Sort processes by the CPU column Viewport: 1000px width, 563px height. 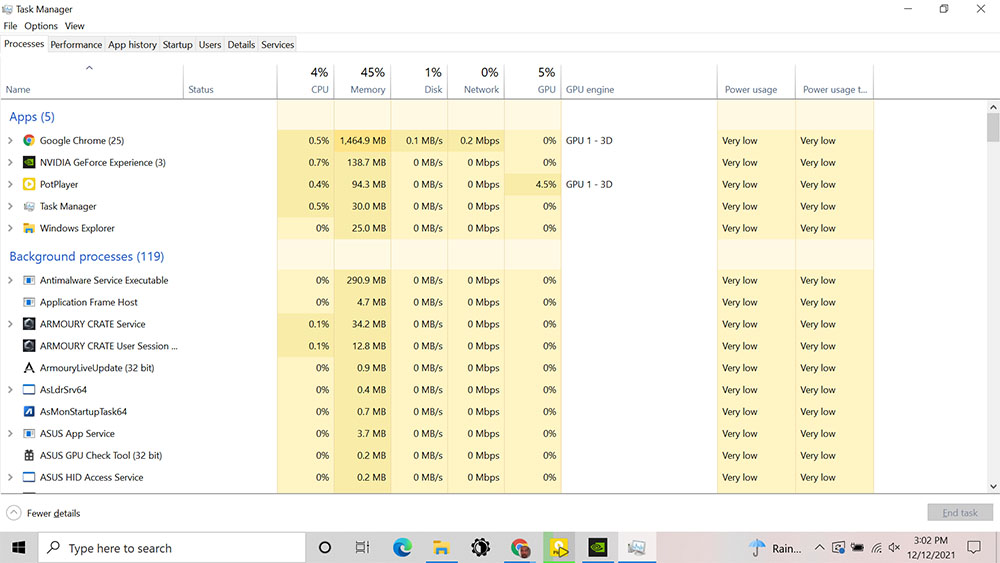[x=305, y=81]
